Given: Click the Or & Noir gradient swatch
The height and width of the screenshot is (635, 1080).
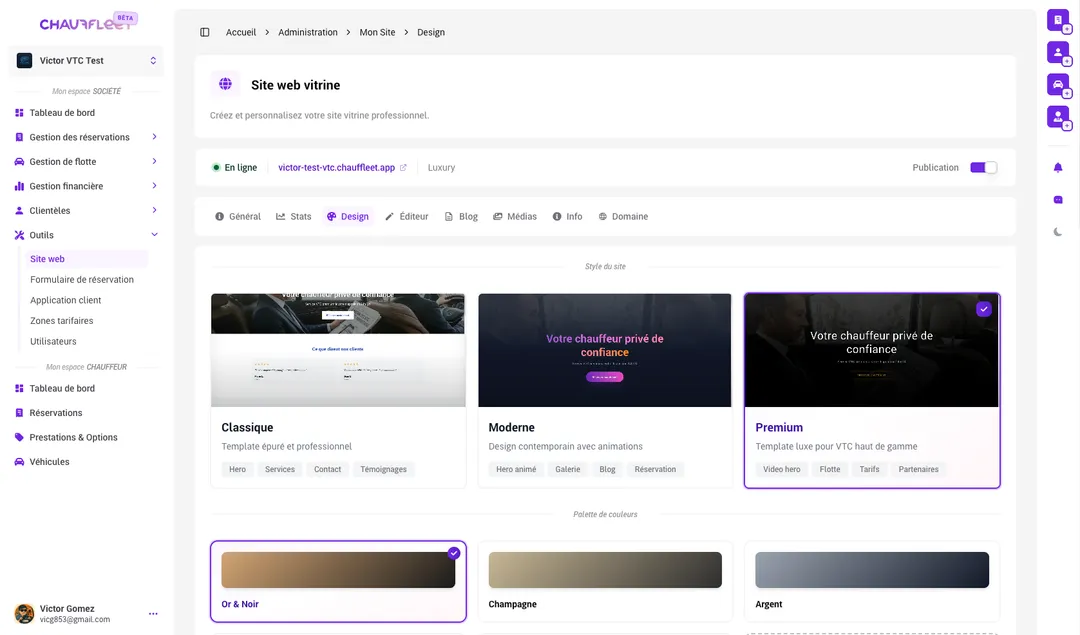Looking at the screenshot, I should 338,570.
